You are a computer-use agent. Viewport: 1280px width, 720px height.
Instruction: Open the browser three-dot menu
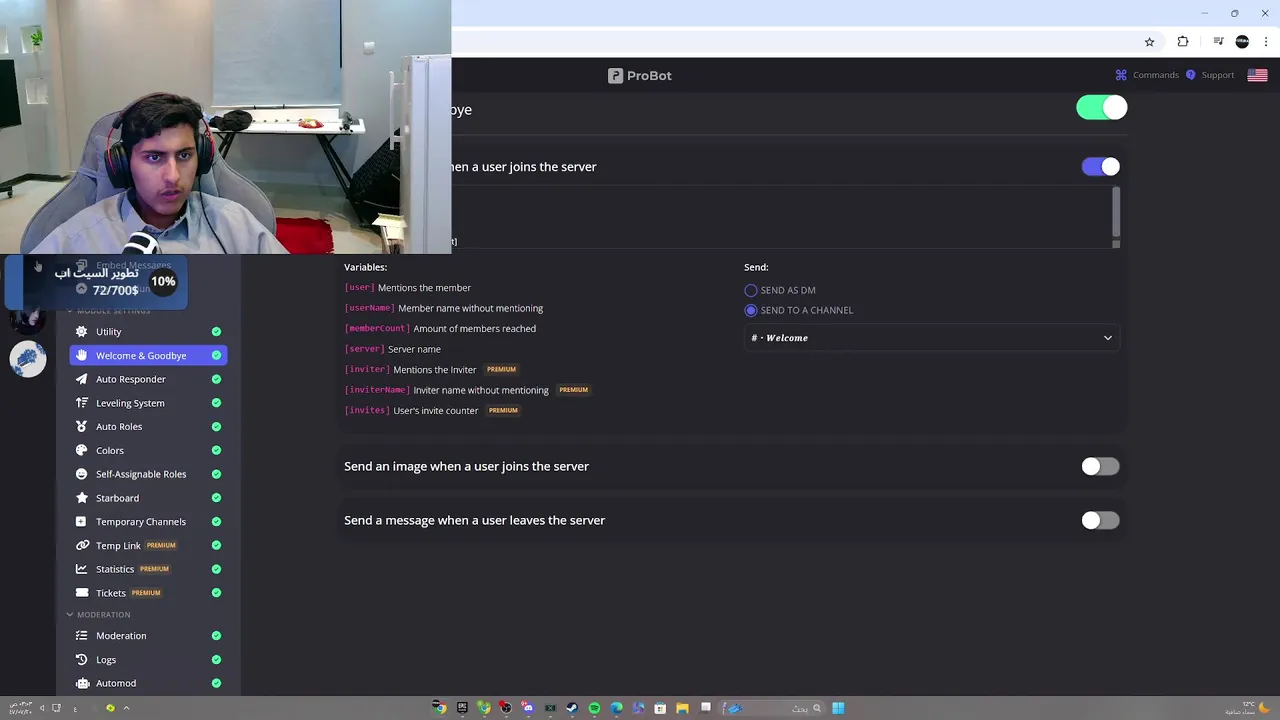(1266, 42)
